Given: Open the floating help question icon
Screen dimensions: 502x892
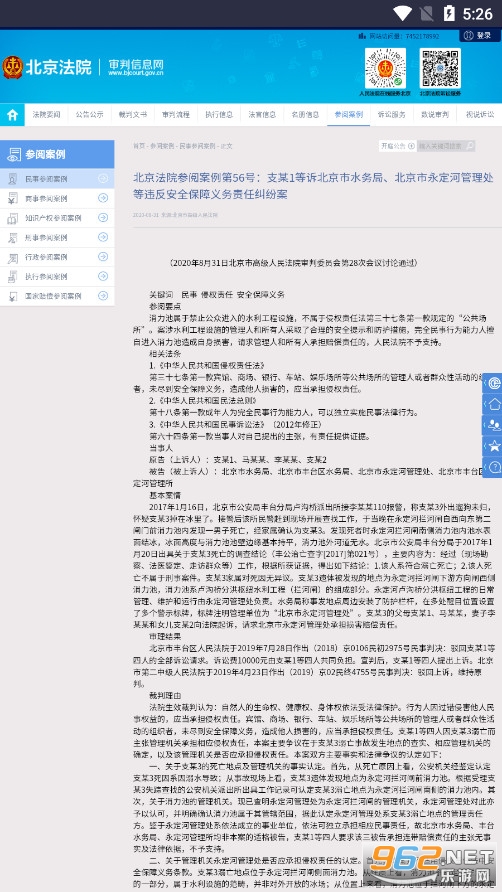Looking at the screenshot, I should (x=493, y=467).
